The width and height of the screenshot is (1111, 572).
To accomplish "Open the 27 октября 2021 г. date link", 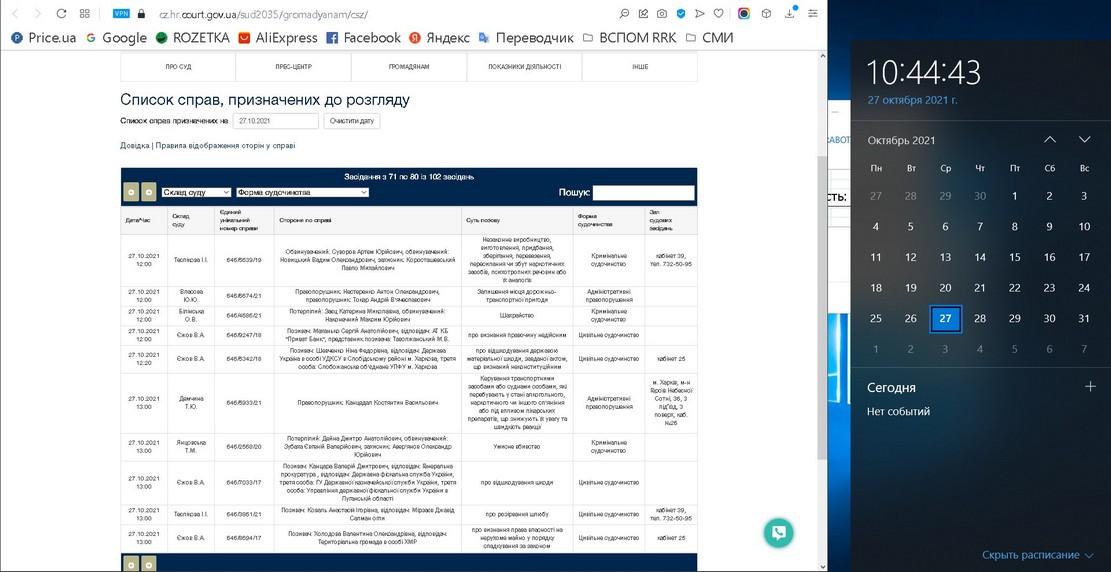I will coord(913,100).
